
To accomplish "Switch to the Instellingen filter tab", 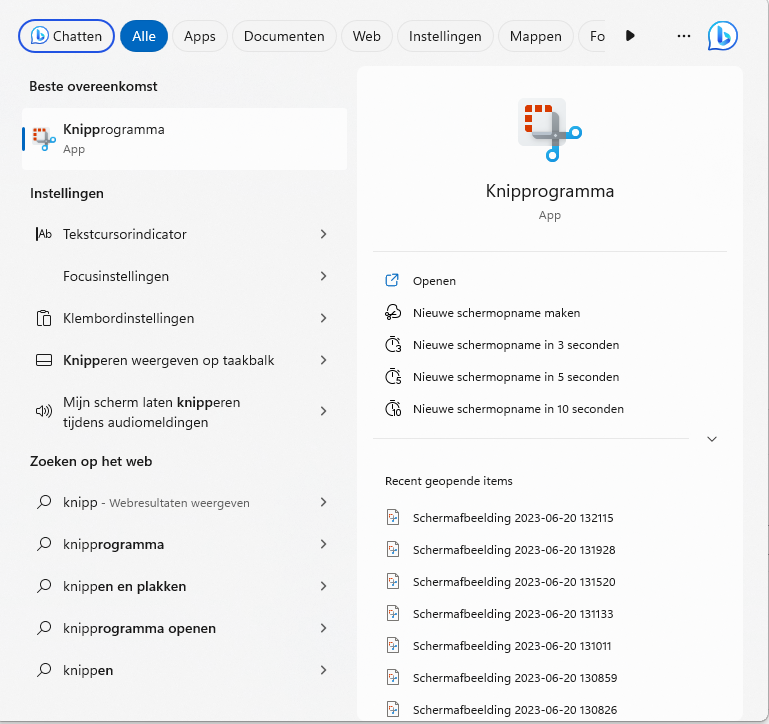I will pos(445,36).
